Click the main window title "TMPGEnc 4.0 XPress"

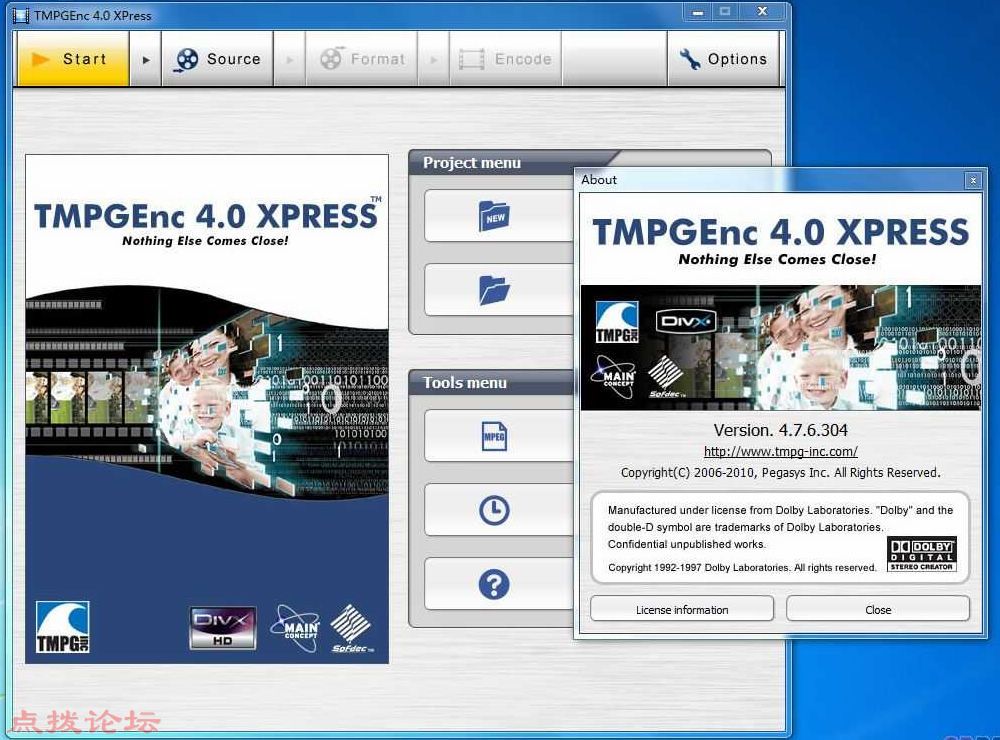coord(93,16)
